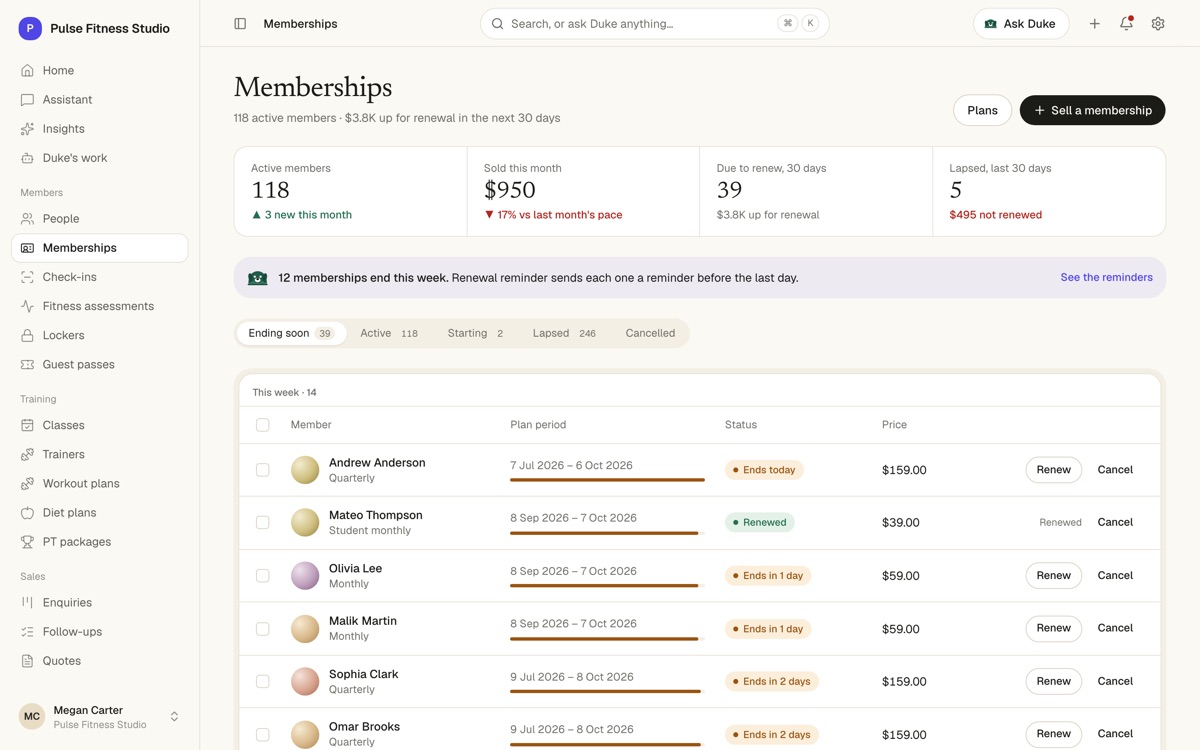Screen dimensions: 1200x750
Task: Focus the Search or ask Duke field
Action: [x=655, y=24]
